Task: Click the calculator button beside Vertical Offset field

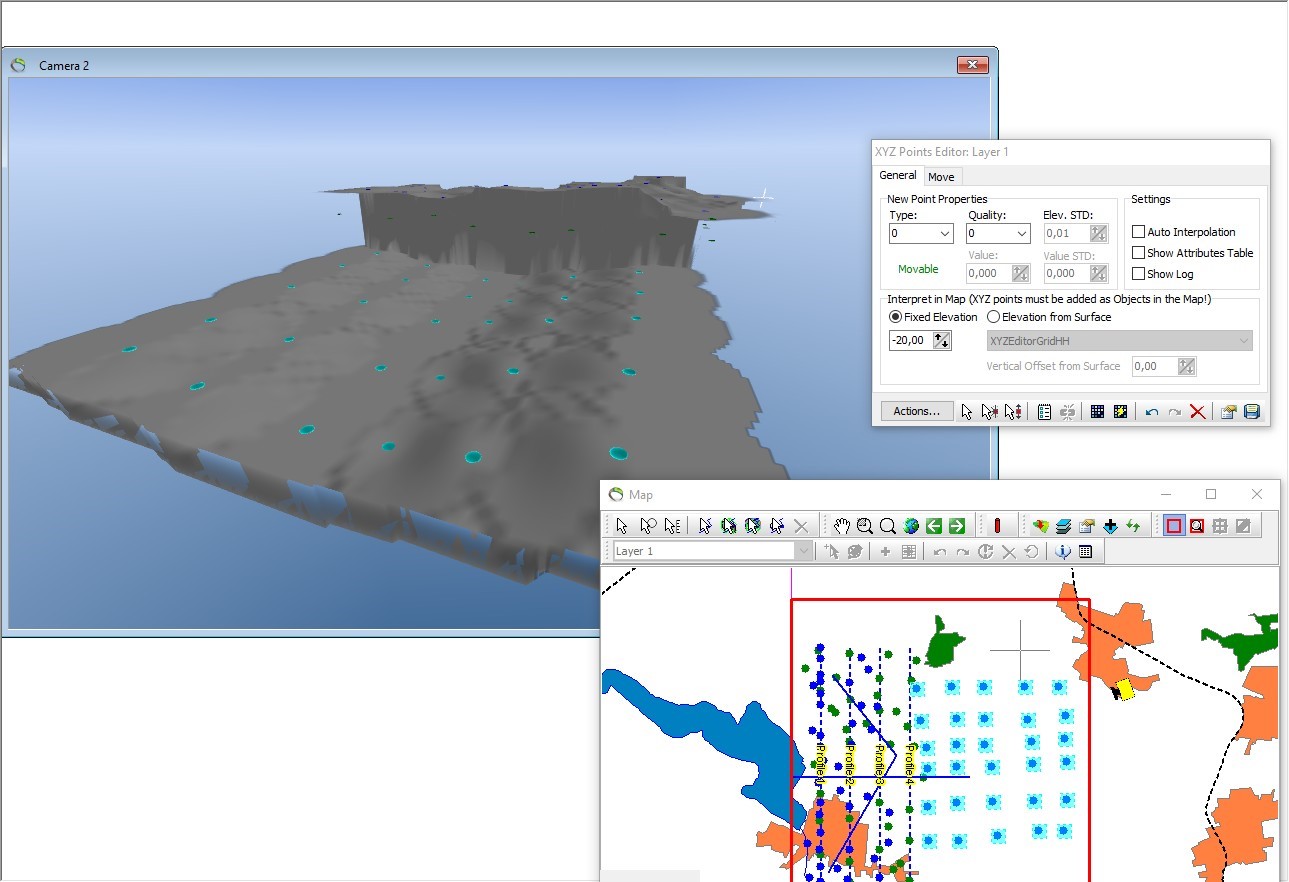Action: click(1186, 366)
